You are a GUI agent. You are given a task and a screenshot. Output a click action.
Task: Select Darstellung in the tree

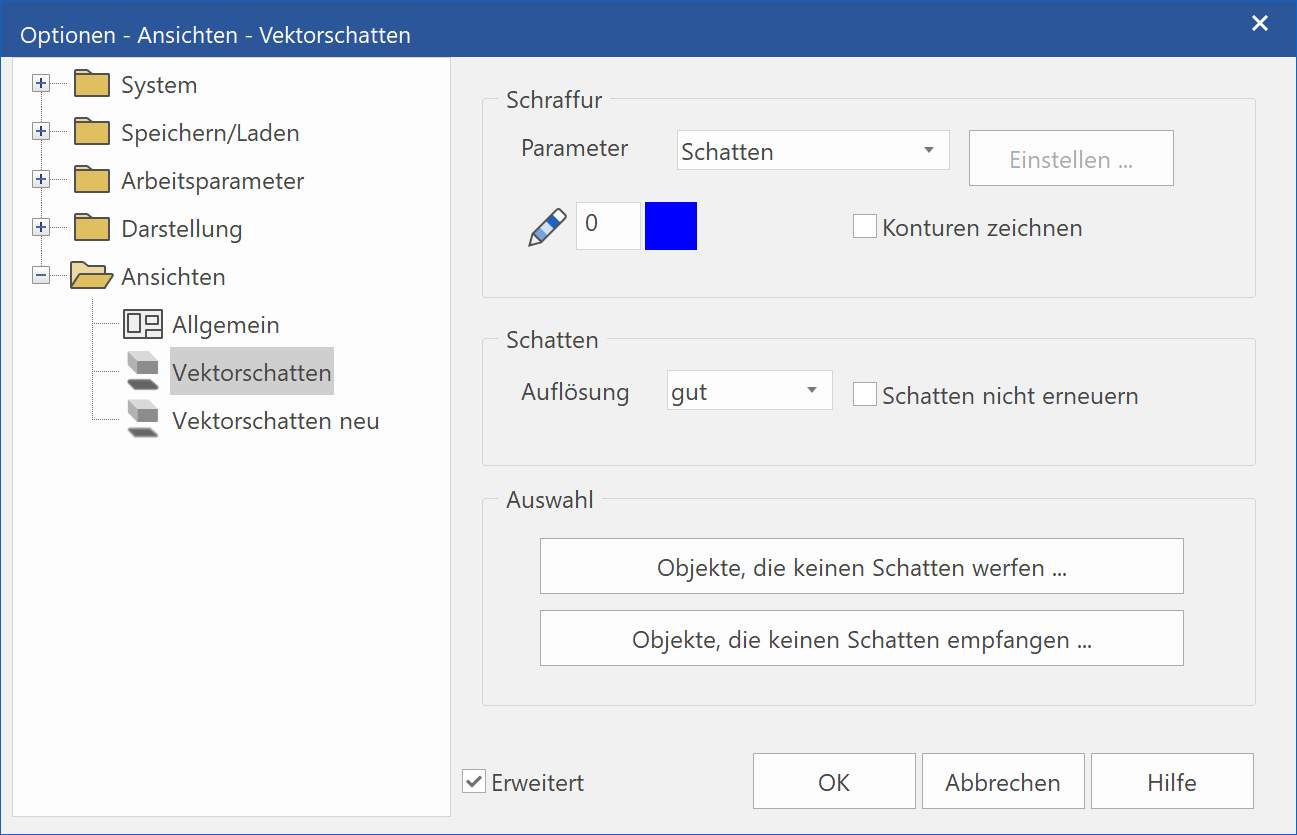(182, 229)
